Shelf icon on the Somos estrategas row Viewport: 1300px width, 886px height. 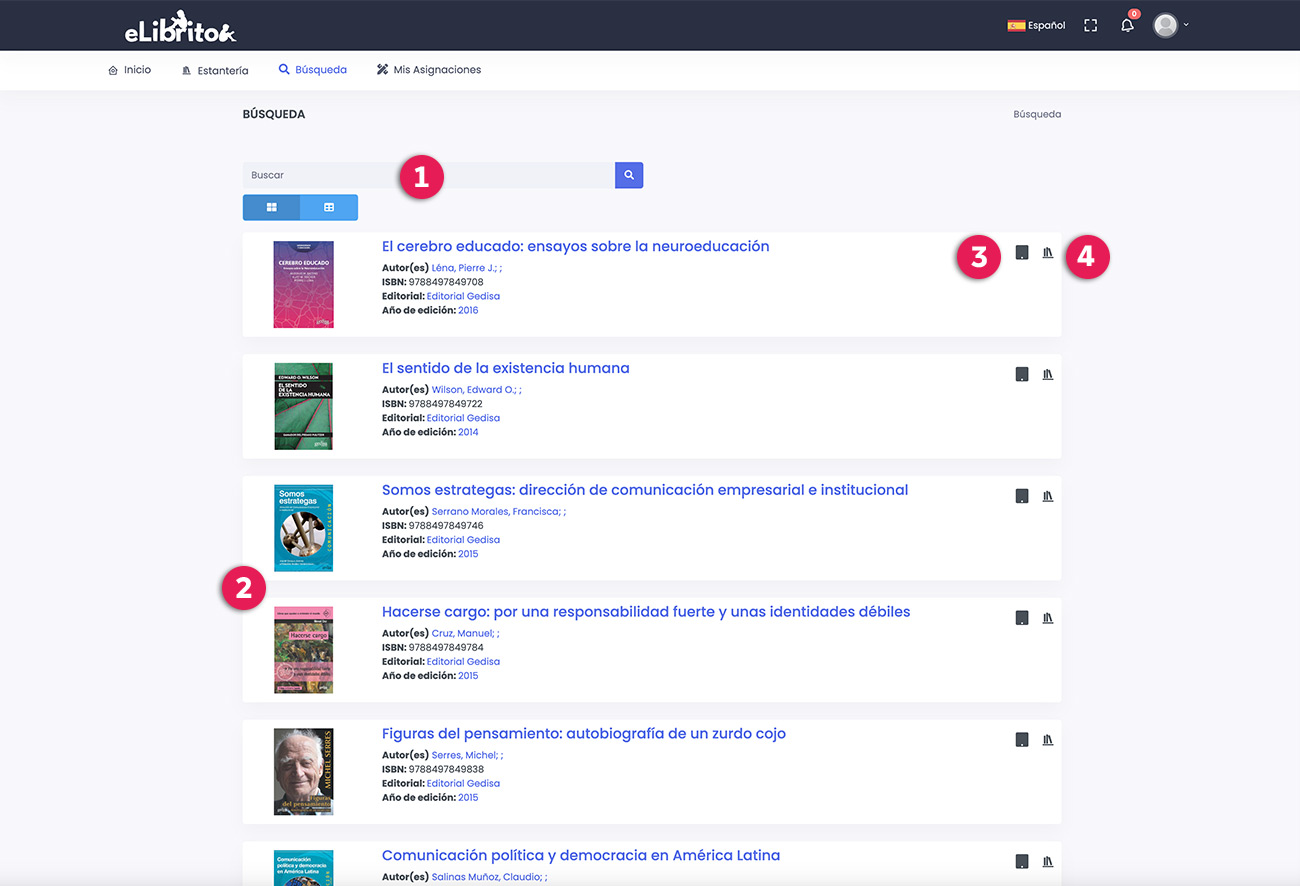pos(1048,496)
